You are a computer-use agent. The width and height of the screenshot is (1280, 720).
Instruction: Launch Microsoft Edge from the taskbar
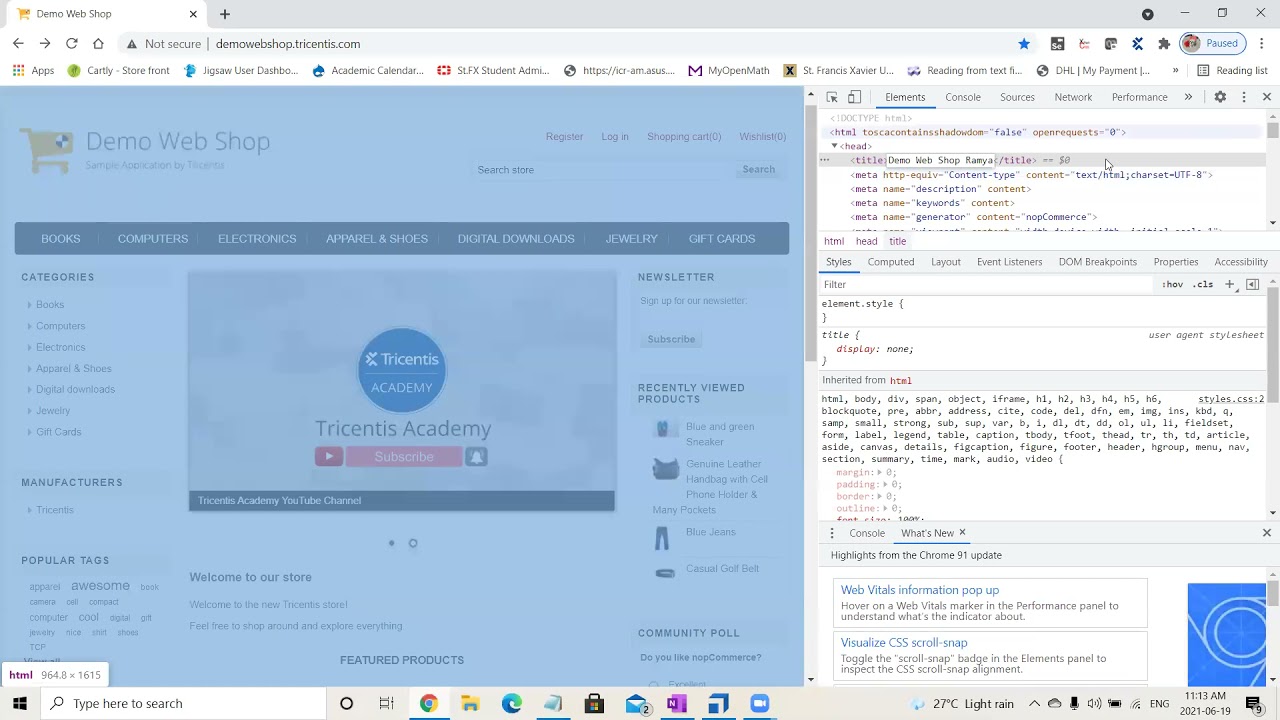click(511, 704)
